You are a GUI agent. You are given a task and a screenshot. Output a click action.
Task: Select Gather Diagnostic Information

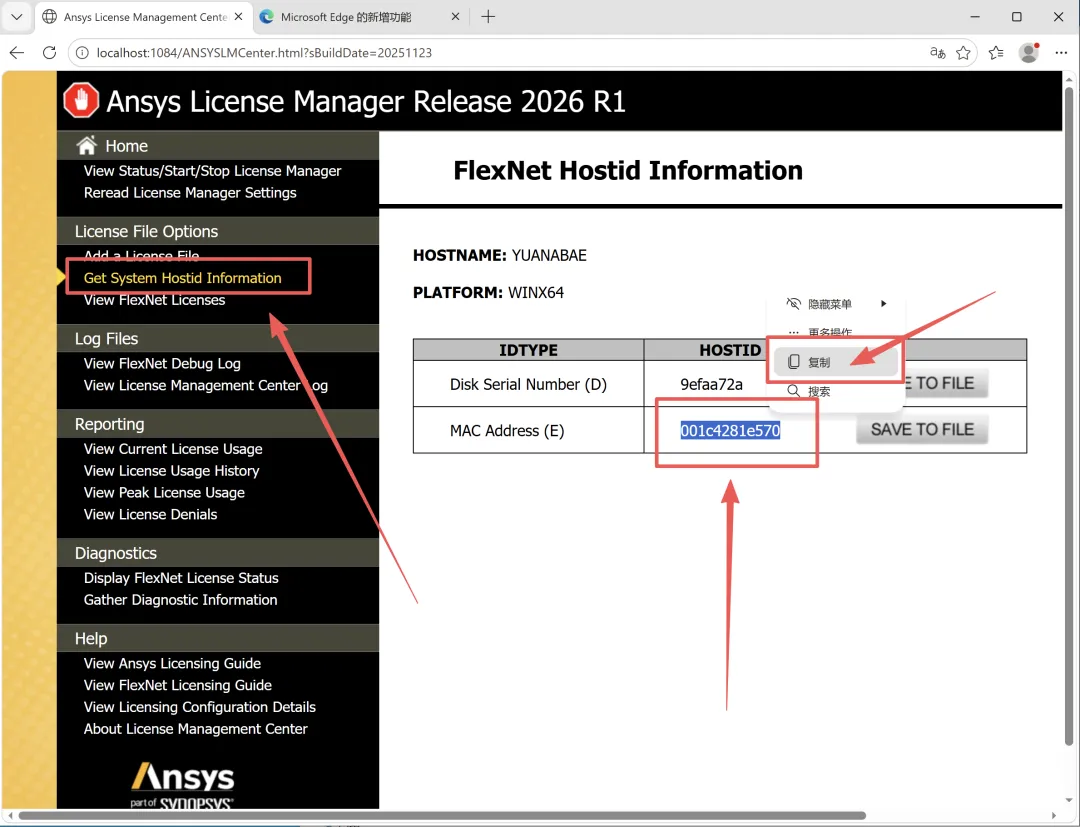click(x=180, y=600)
